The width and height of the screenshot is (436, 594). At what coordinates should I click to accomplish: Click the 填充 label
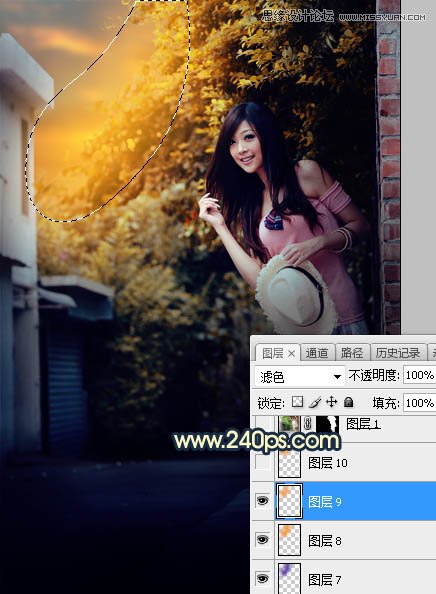tap(386, 403)
